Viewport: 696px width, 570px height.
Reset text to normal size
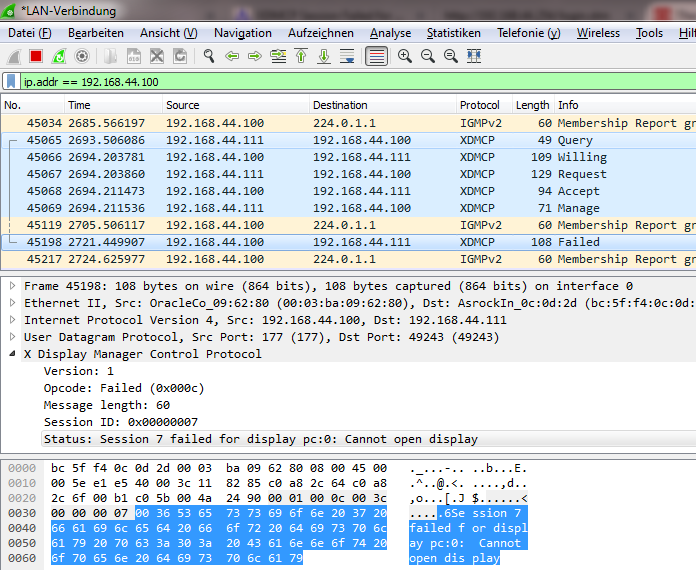[x=451, y=56]
